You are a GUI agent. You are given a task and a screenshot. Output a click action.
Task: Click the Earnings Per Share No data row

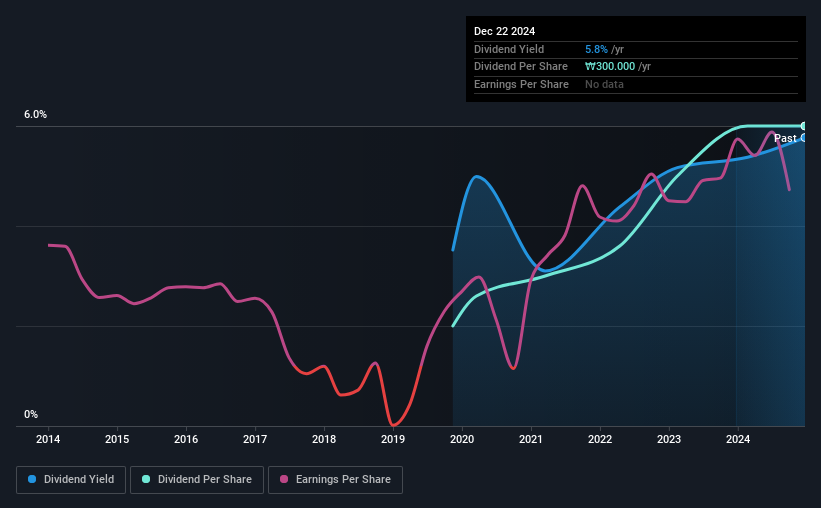click(x=636, y=84)
